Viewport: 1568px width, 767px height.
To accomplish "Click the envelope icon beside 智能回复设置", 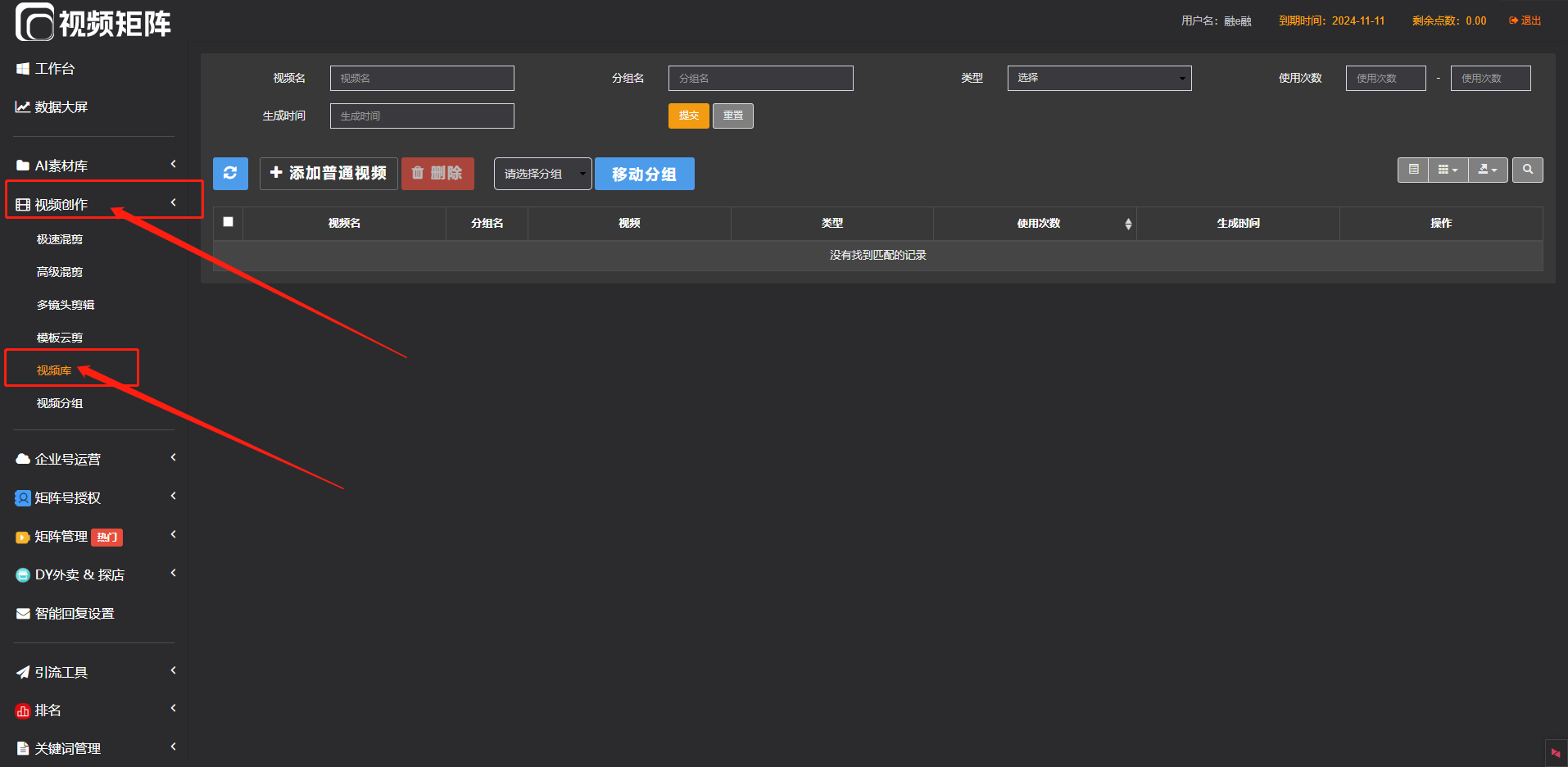I will [23, 614].
